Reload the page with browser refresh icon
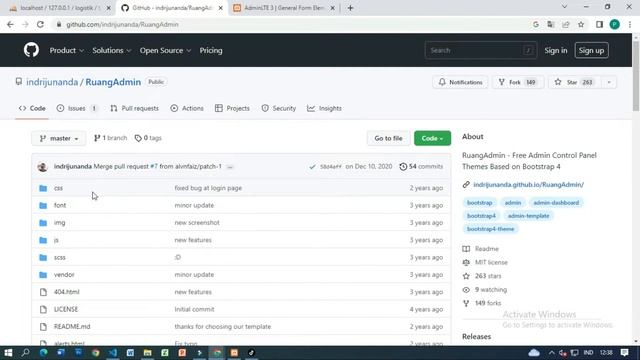Viewport: 640px width, 360px height. tap(40, 24)
